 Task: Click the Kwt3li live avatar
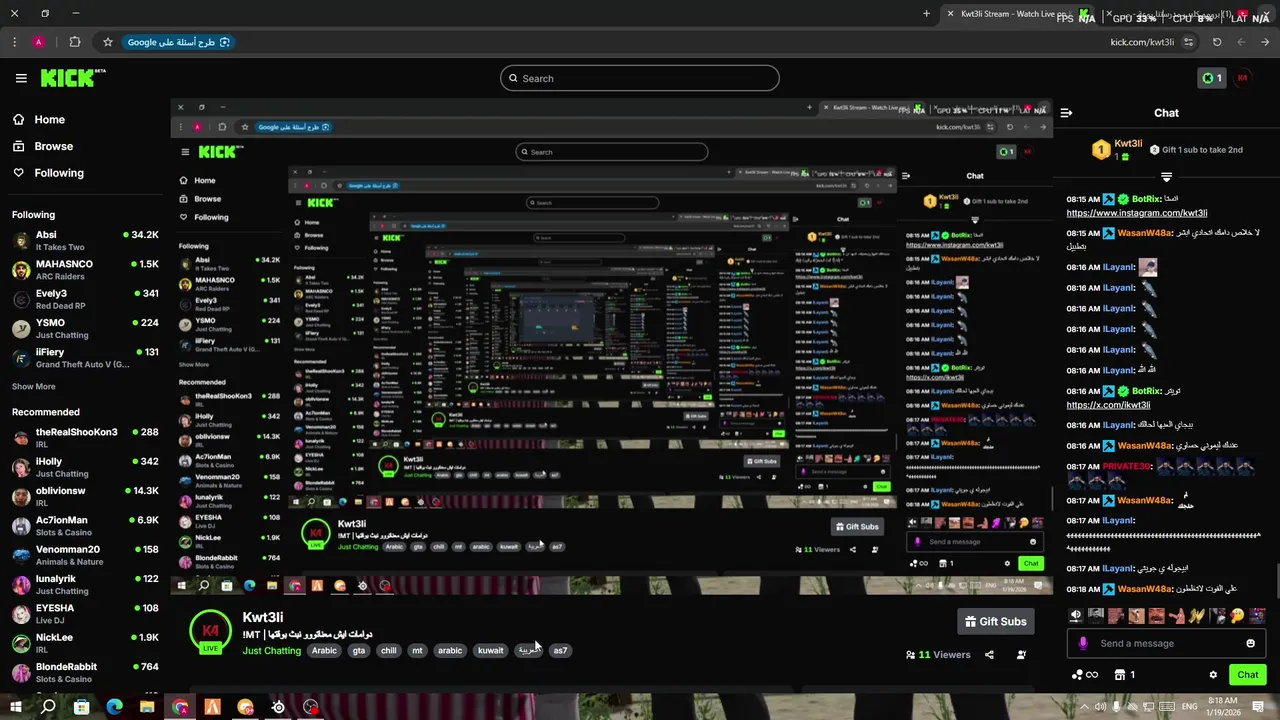click(x=210, y=632)
